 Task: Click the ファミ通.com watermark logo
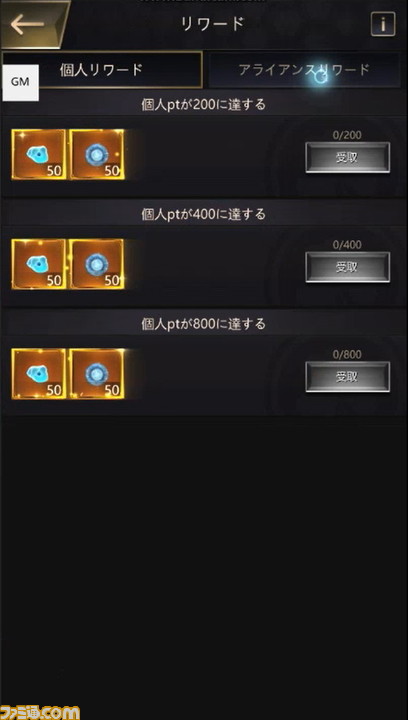point(40,712)
